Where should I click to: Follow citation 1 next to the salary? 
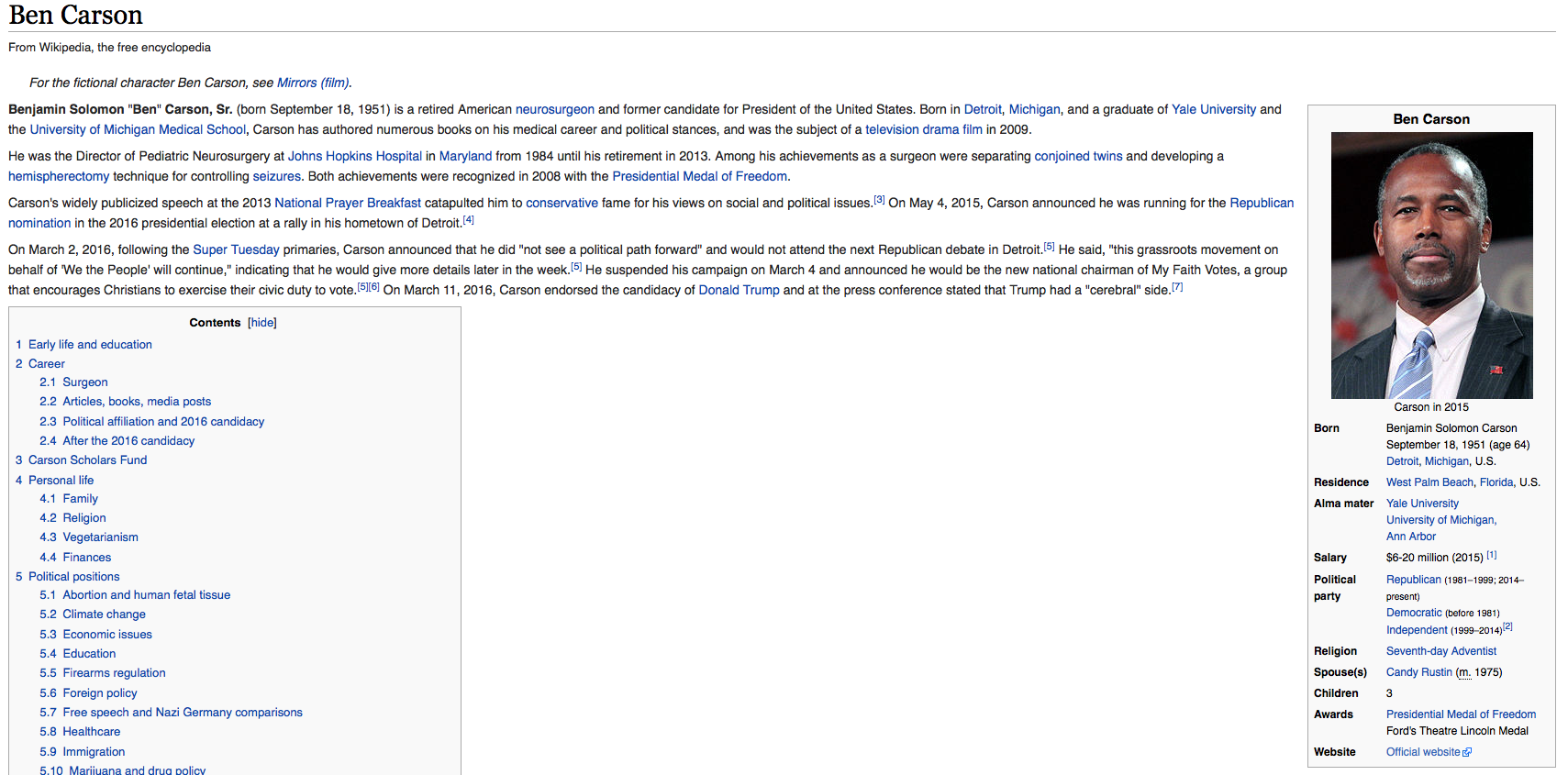coord(1492,555)
